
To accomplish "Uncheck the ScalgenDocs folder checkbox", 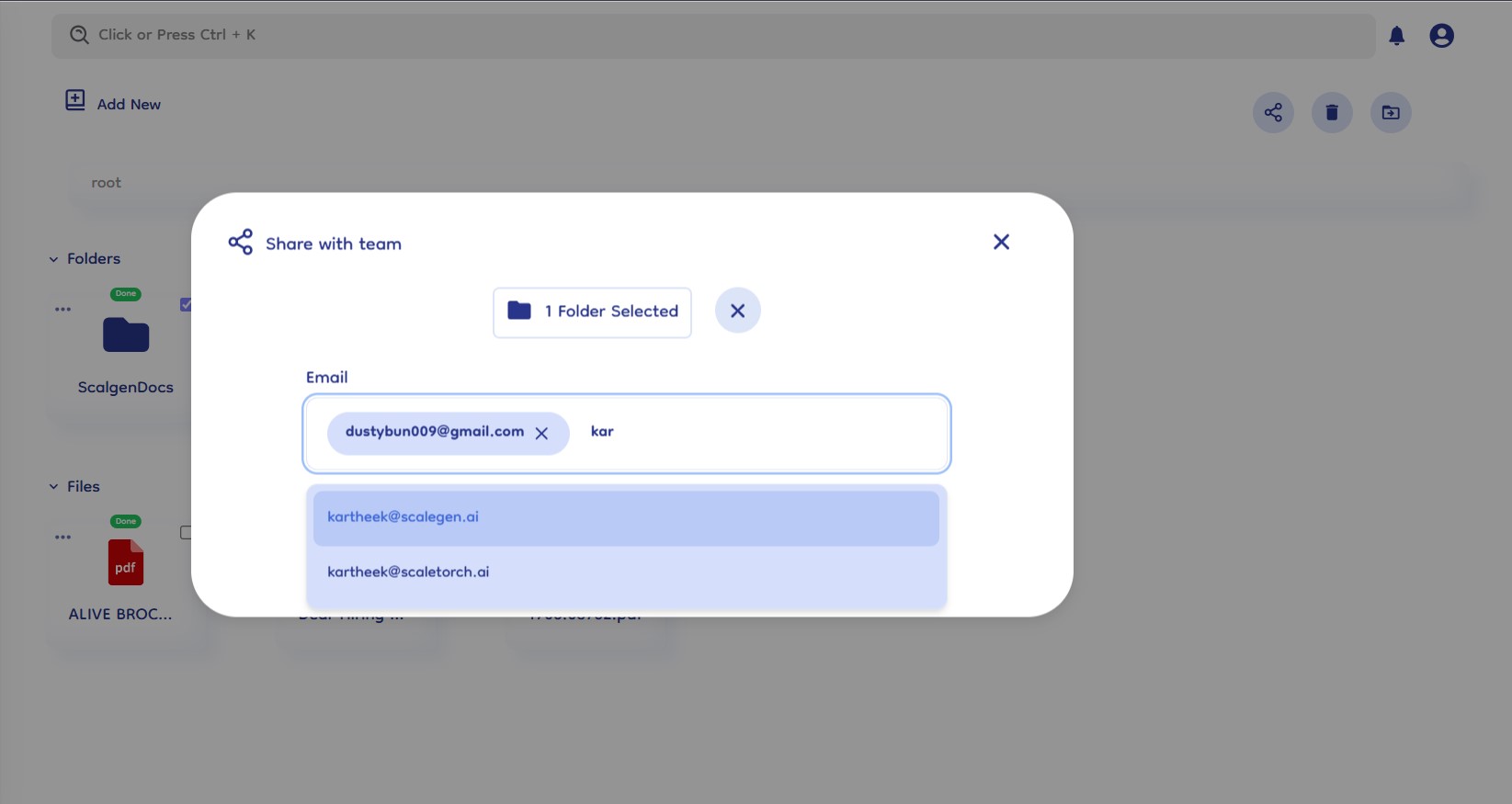I will tap(186, 304).
